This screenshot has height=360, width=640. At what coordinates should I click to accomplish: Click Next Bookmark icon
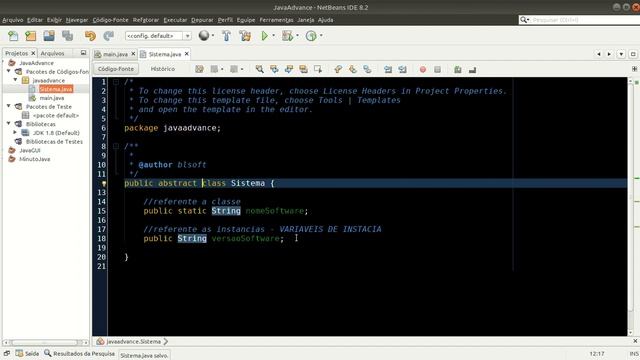tap(353, 69)
